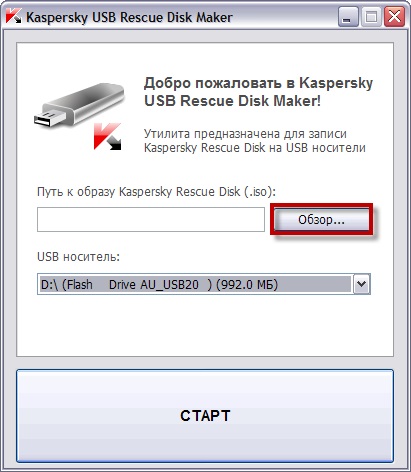Screen dimensions: 411x472
Task: Click the metal USB connector of the drive
Action: coord(49,118)
